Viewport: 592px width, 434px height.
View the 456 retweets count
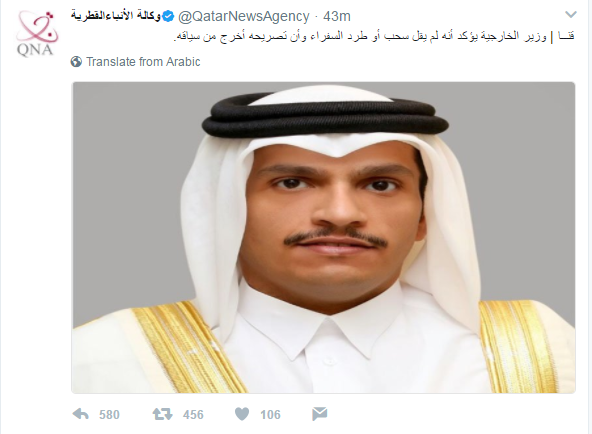(x=193, y=415)
